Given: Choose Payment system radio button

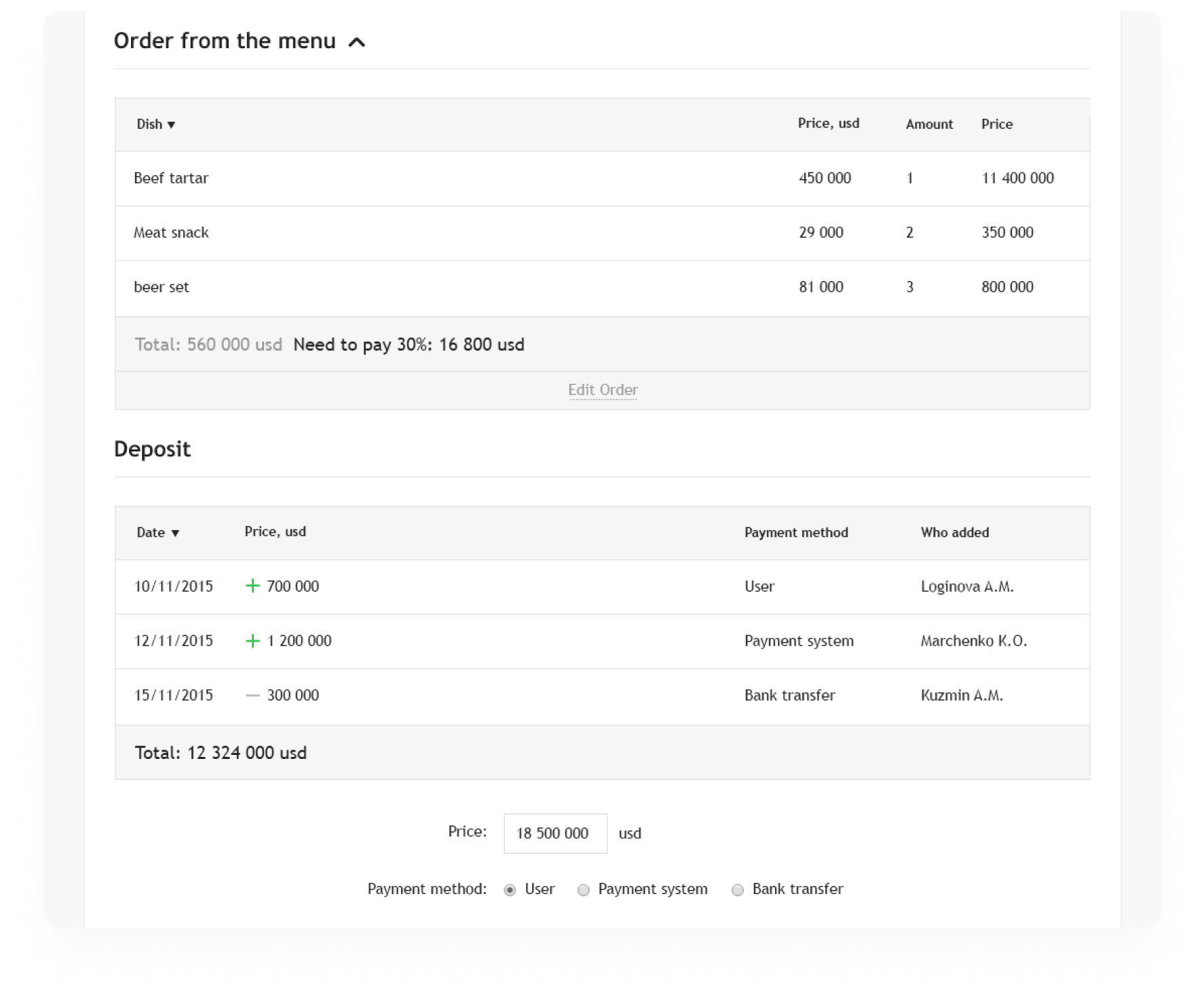Looking at the screenshot, I should [x=583, y=890].
